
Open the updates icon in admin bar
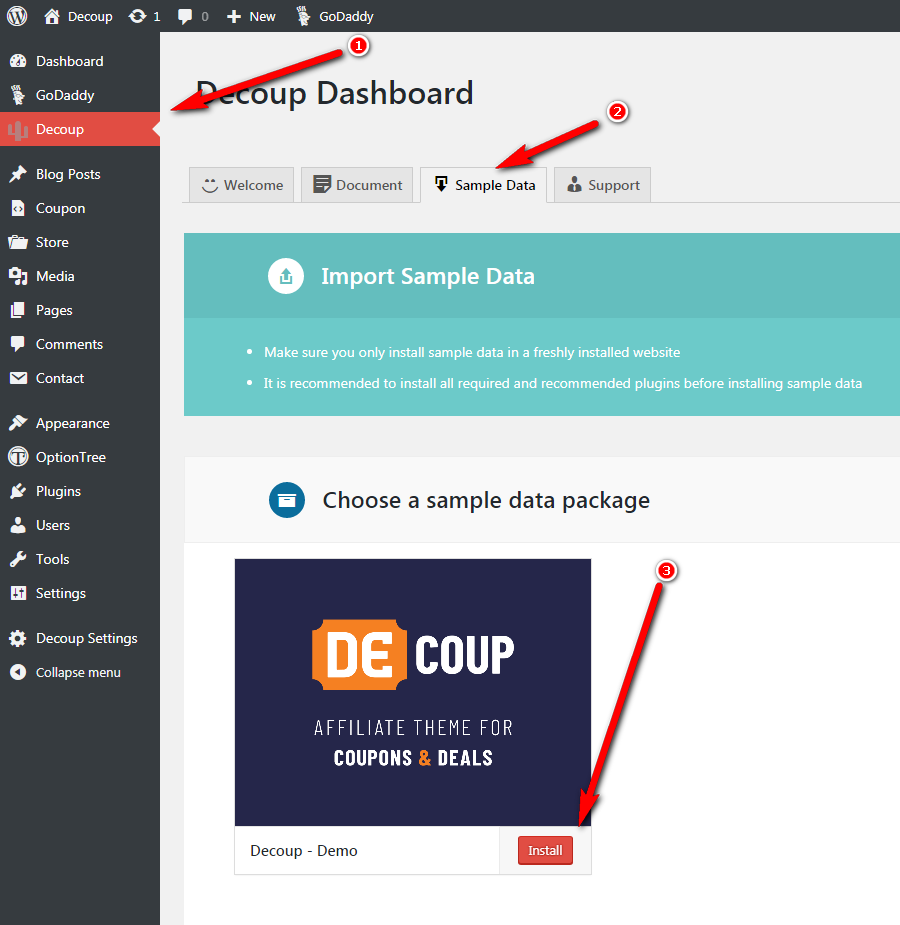tap(138, 16)
